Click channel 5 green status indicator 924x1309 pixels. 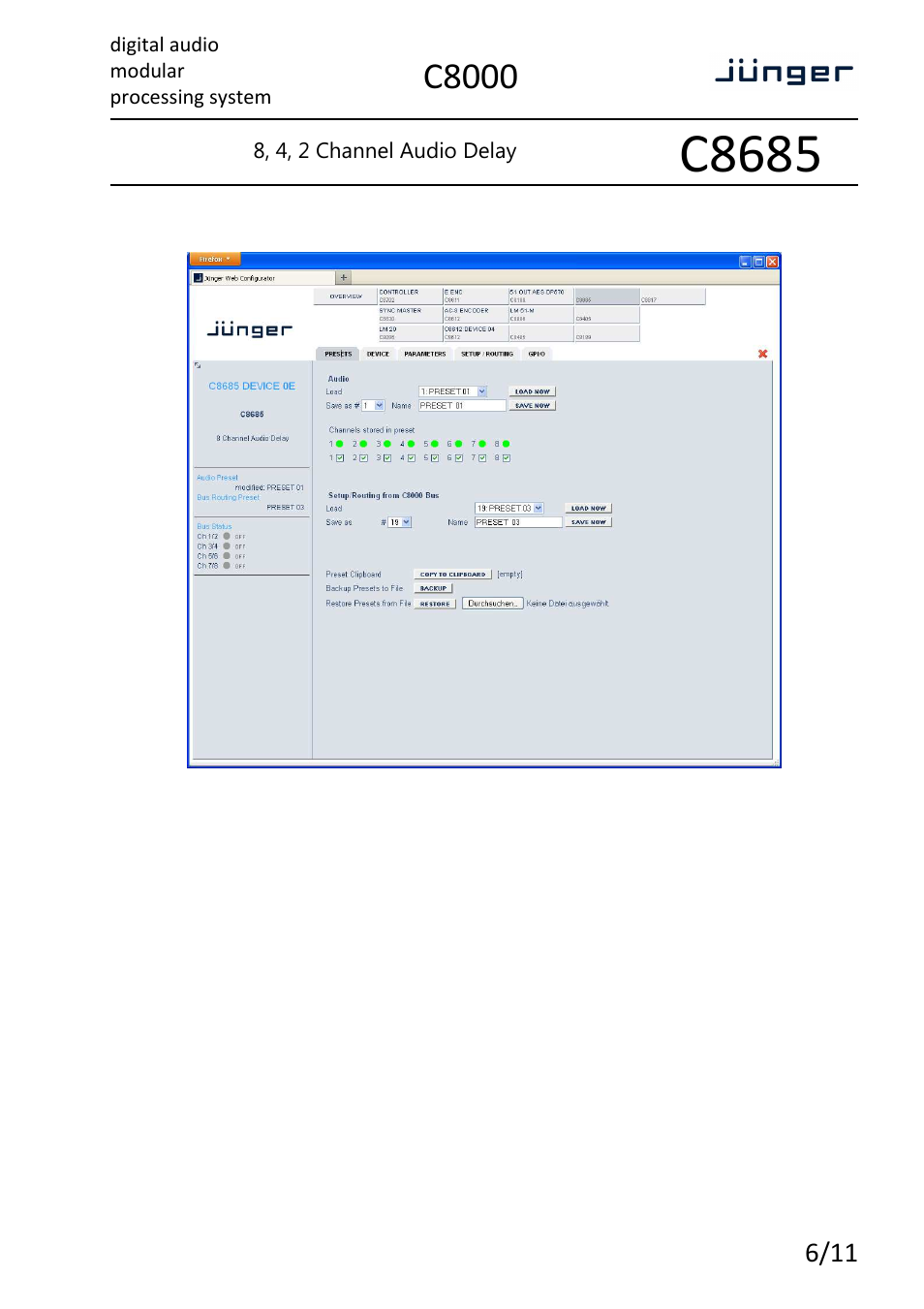pos(435,444)
